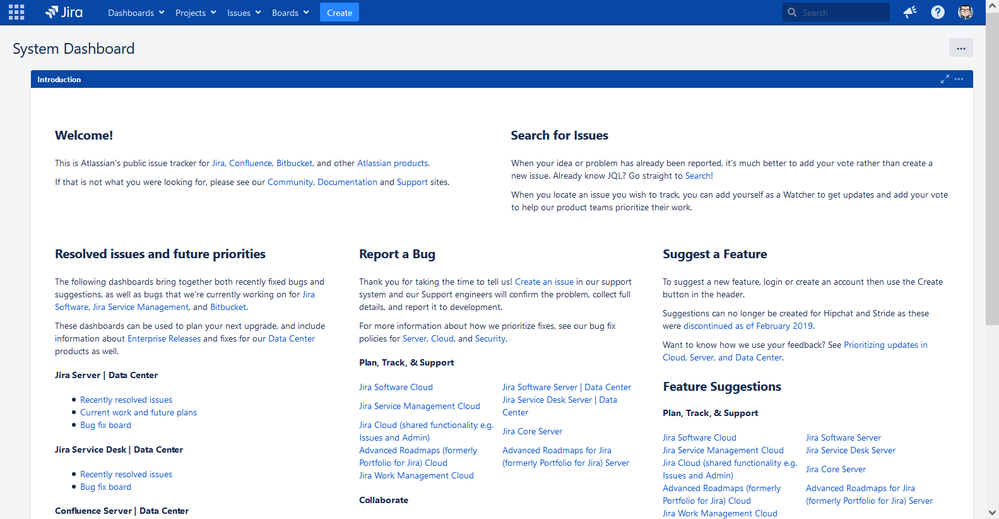
Task: Open the Create an issue link
Action: click(544, 281)
